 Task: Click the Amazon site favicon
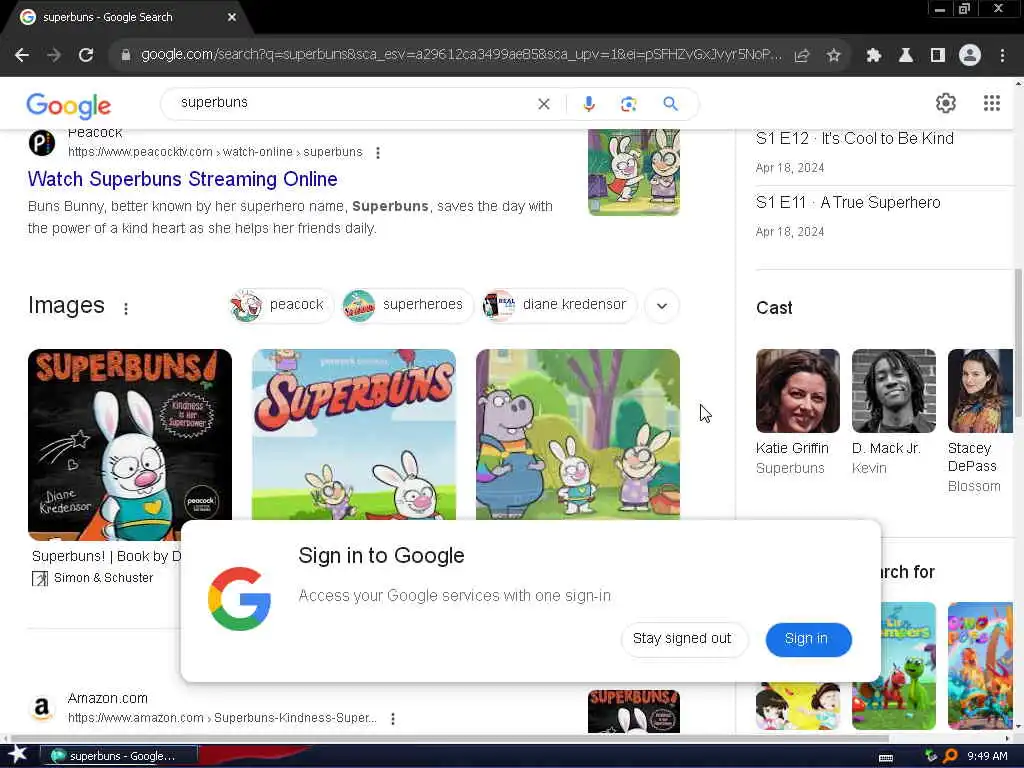[42, 708]
